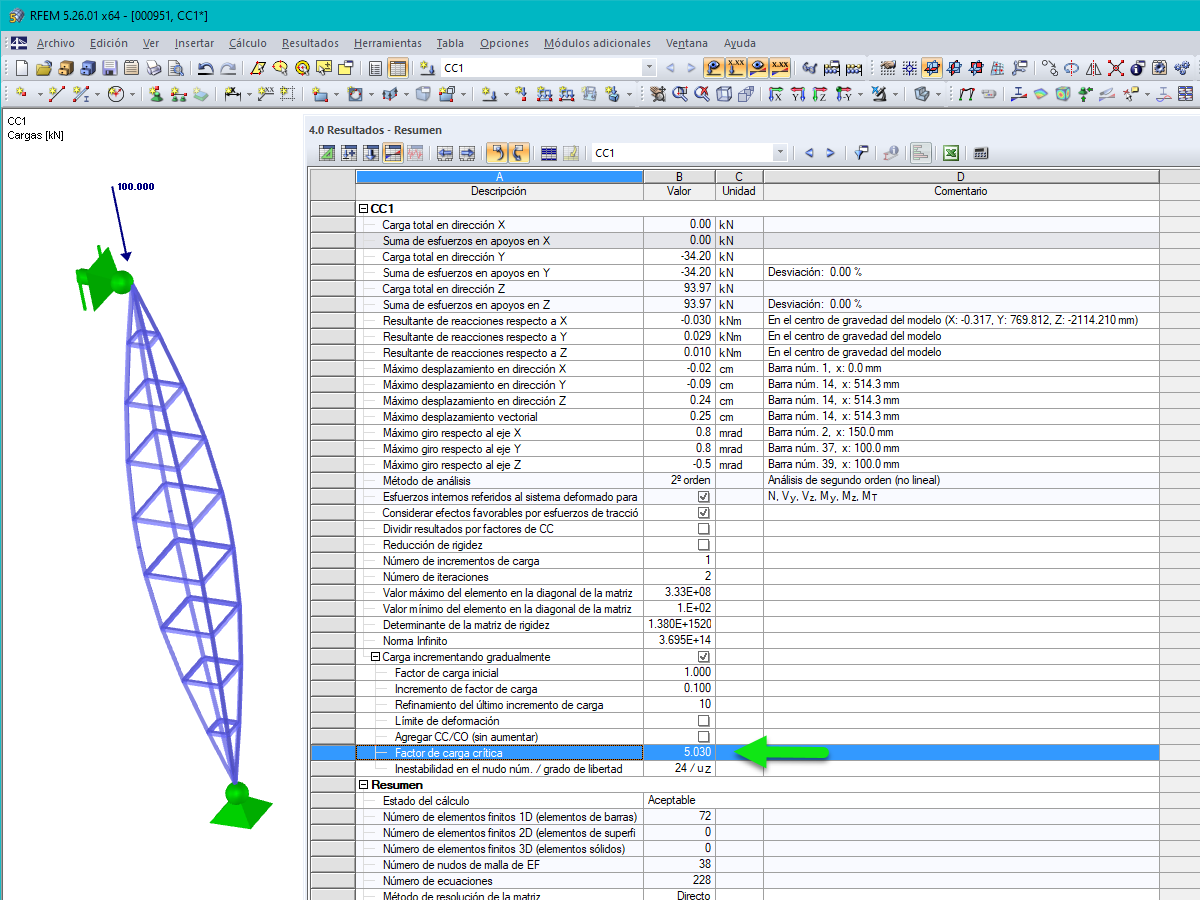1200x900 pixels.
Task: Collapse the Resumen group
Action: tap(362, 785)
